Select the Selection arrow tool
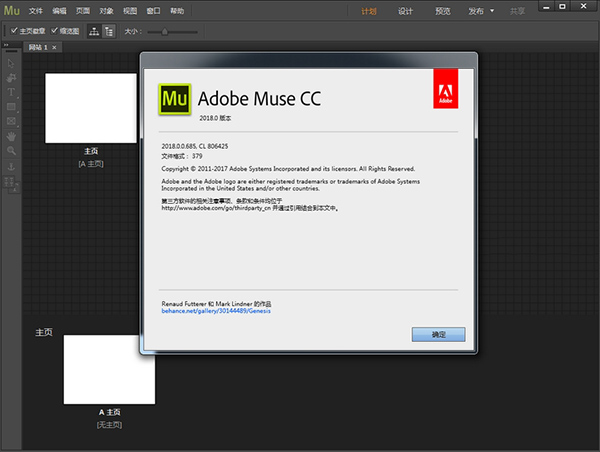 coord(10,63)
